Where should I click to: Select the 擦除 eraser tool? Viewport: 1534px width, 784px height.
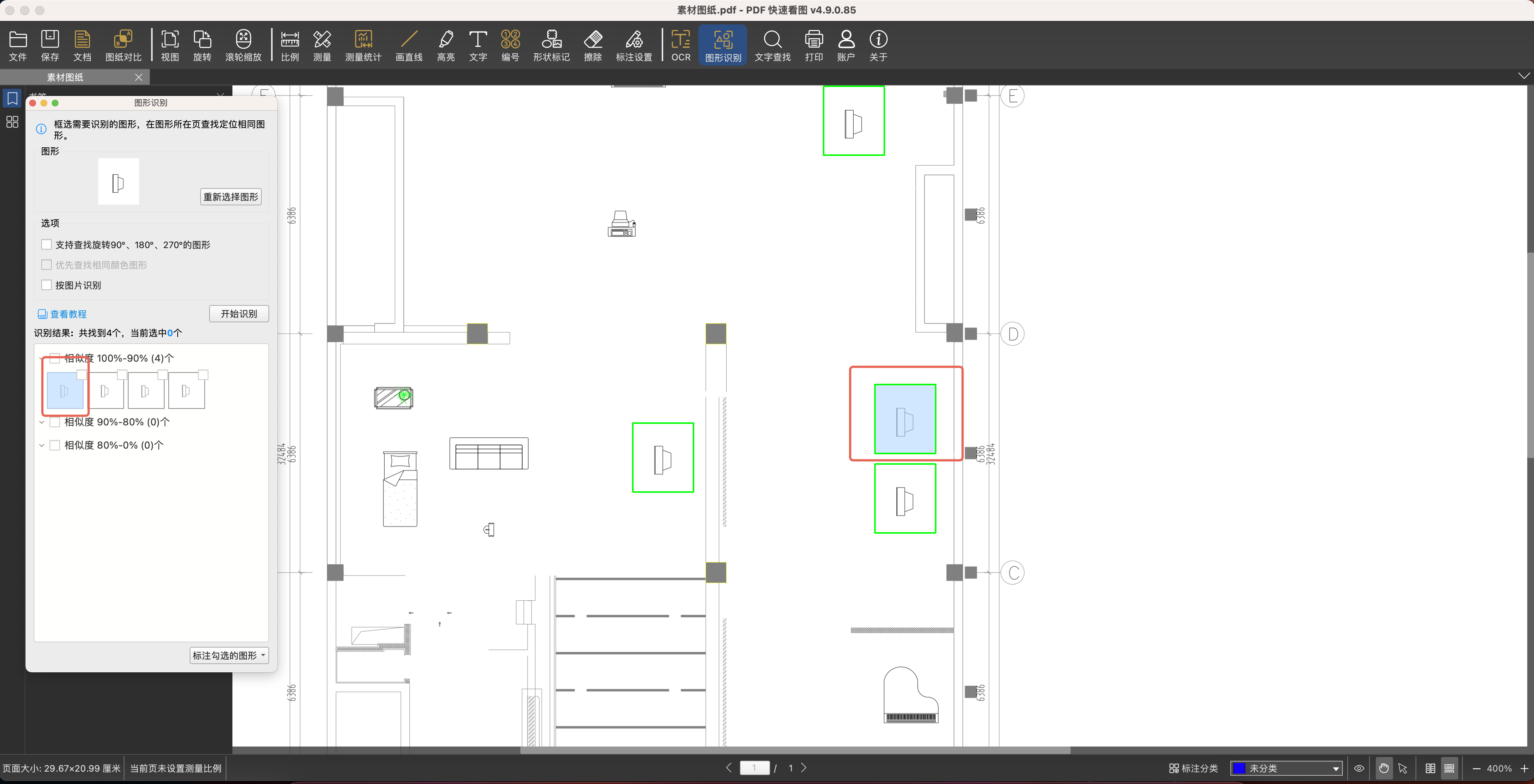[593, 45]
